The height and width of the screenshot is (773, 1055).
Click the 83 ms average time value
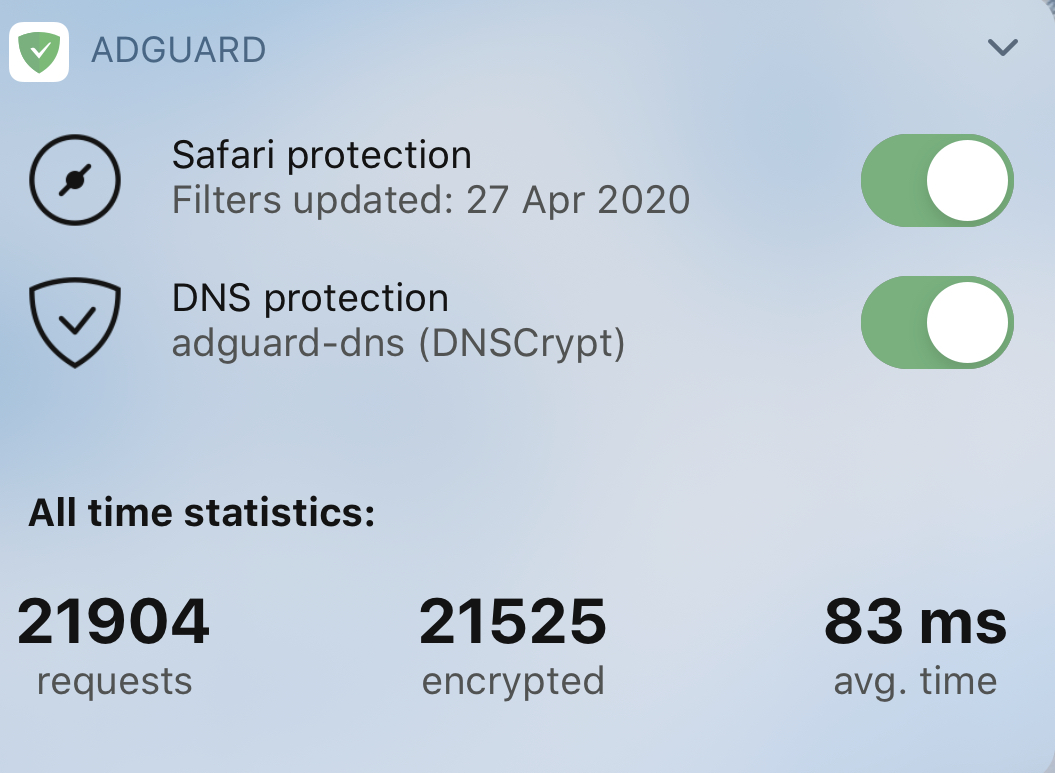tap(915, 622)
